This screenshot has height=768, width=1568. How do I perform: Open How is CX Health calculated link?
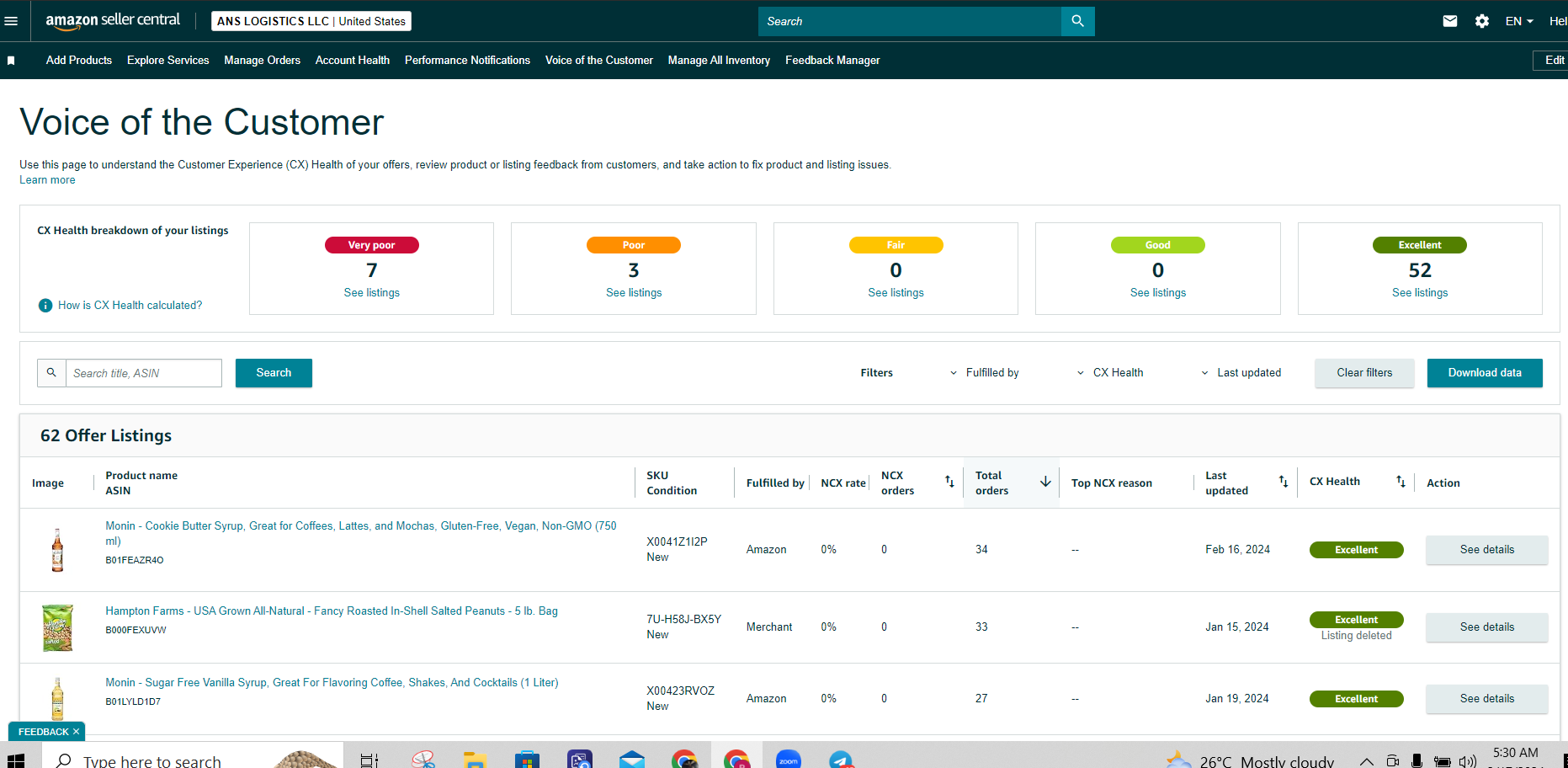coord(130,306)
